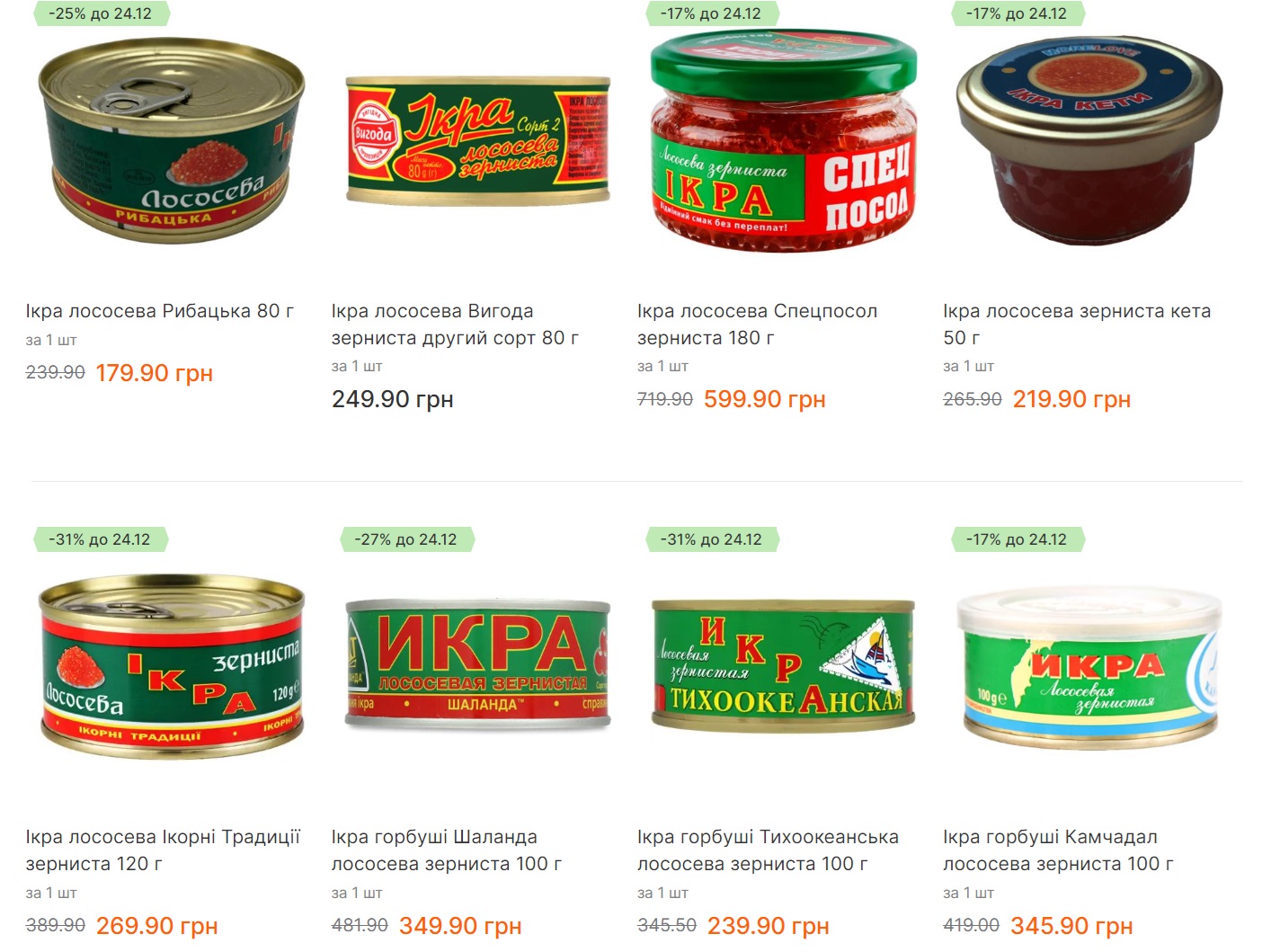
Task: Open the Ікра кети jar product image
Action: 1089,141
